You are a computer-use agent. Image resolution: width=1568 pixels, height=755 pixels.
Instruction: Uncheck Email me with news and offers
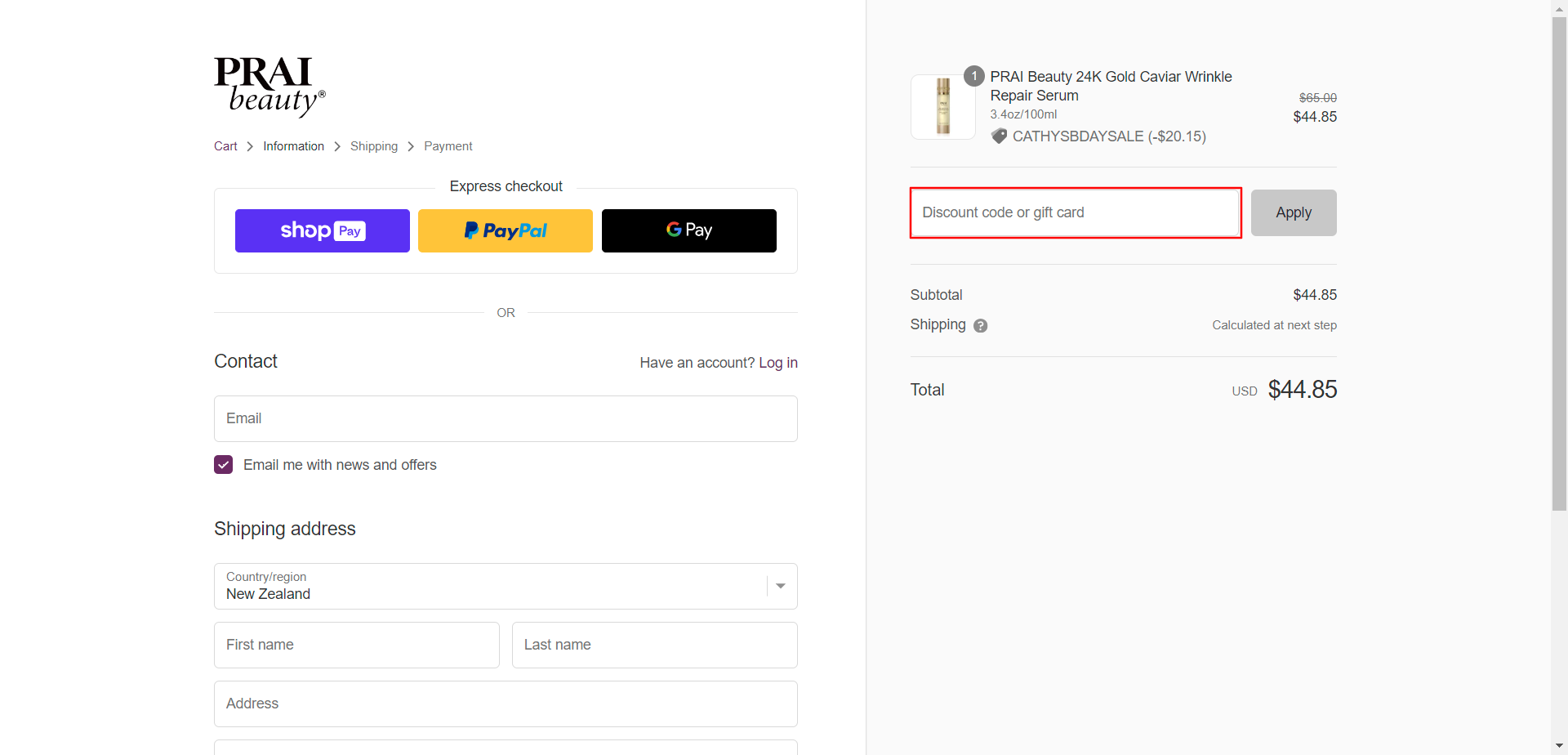tap(224, 465)
